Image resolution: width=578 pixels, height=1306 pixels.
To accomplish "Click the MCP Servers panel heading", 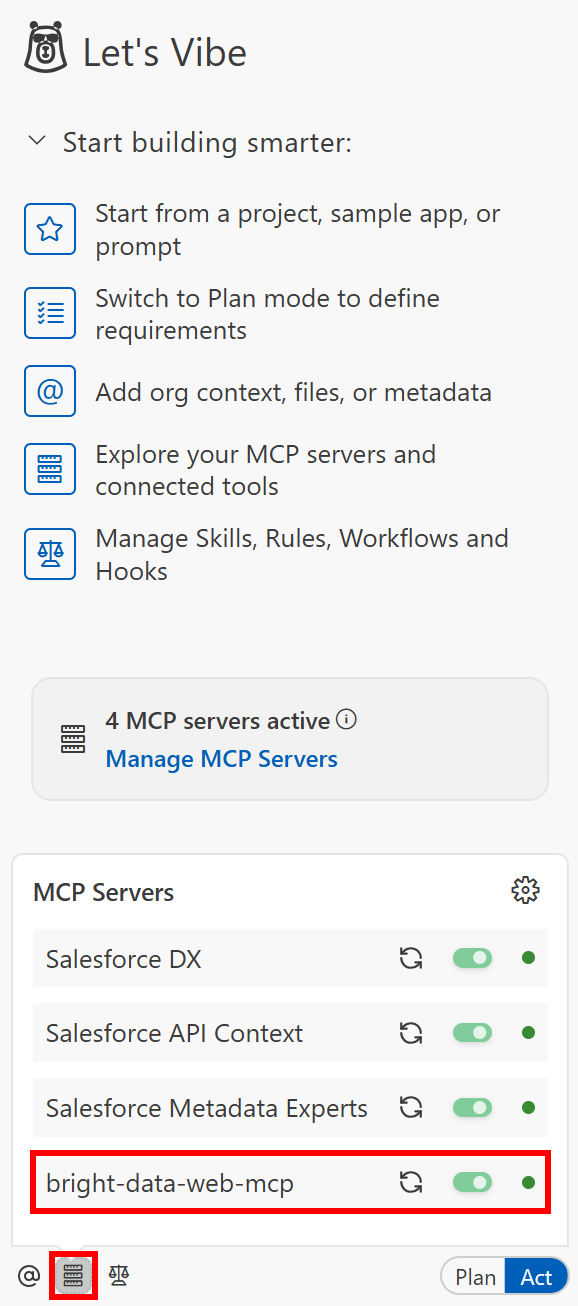I will click(x=104, y=891).
